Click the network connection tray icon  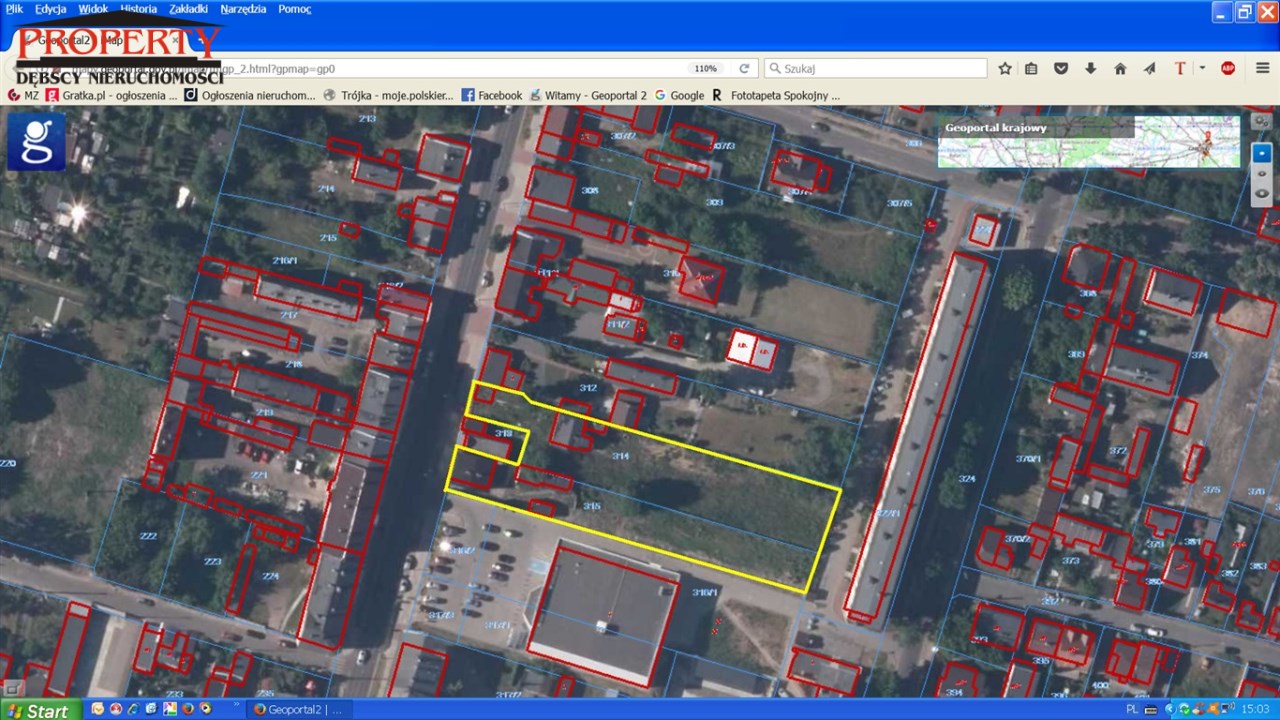(x=1227, y=709)
